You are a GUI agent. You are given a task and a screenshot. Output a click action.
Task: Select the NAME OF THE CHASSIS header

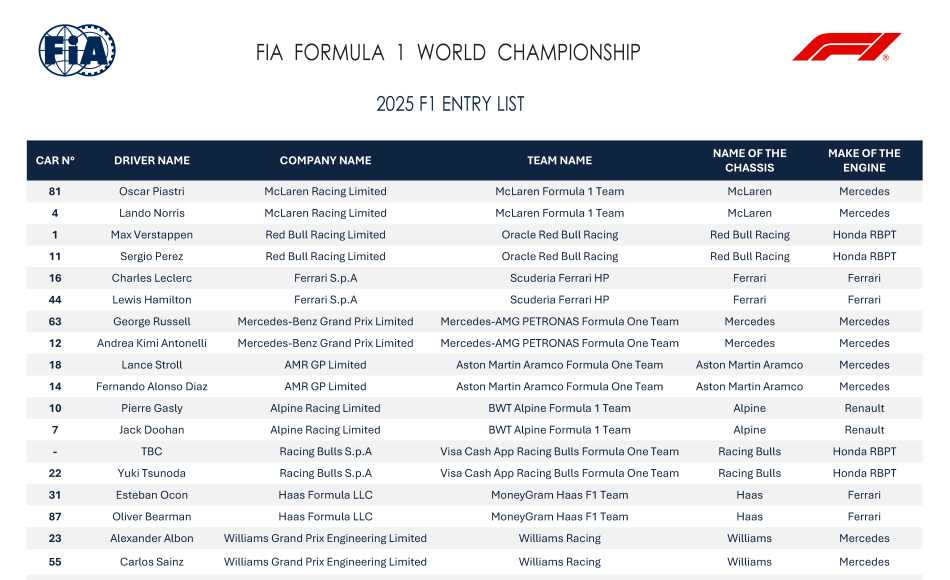click(x=749, y=160)
